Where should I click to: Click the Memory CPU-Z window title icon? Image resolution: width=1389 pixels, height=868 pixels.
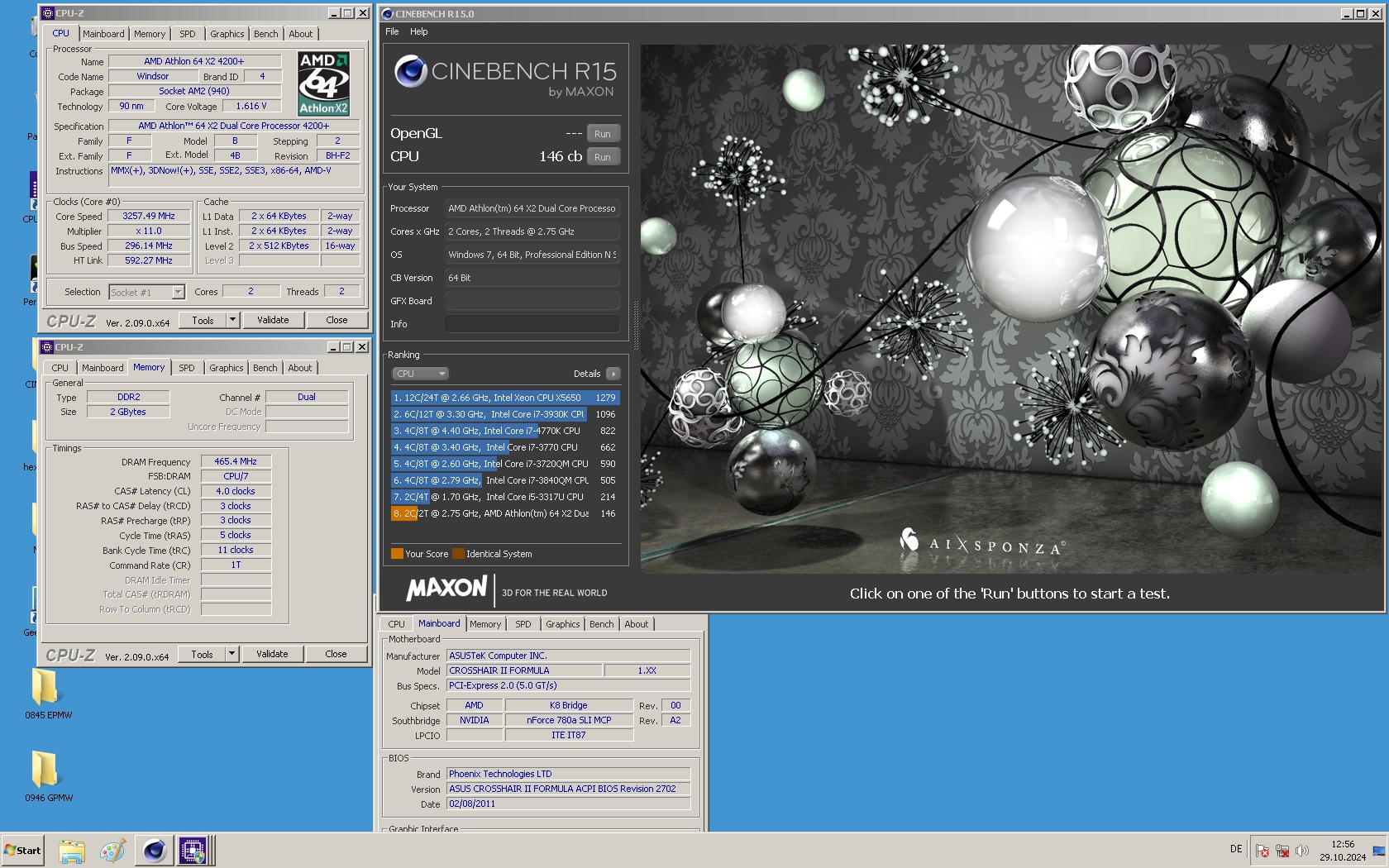[x=47, y=347]
